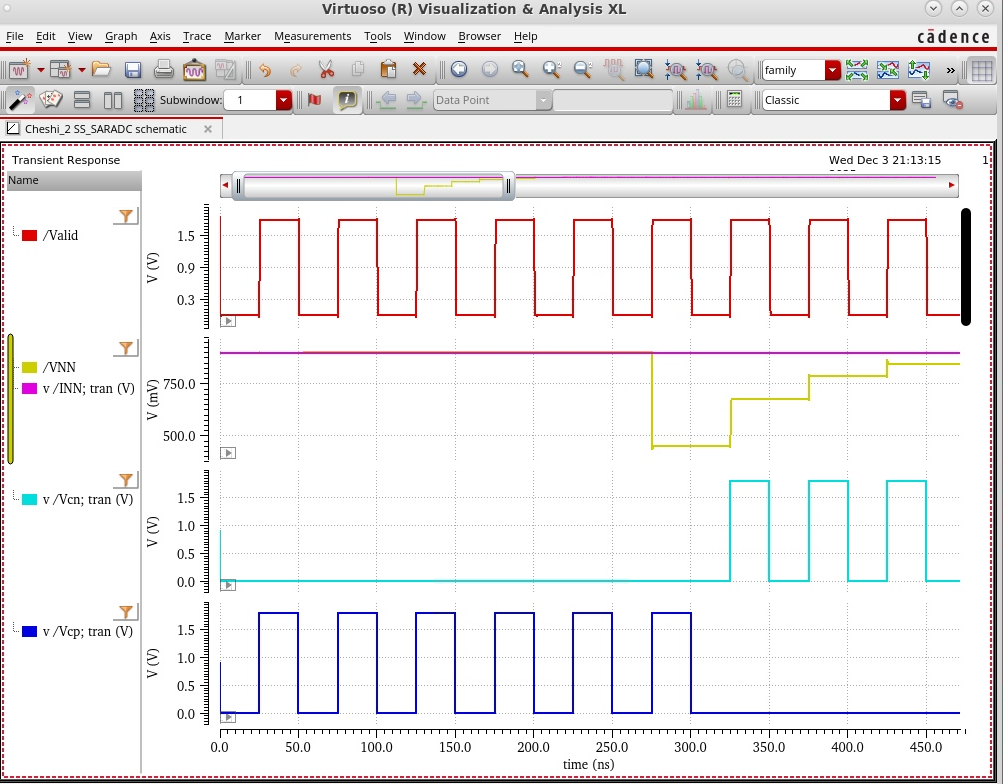1003x784 pixels.
Task: Open the Classic workspace dropdown
Action: [x=897, y=100]
